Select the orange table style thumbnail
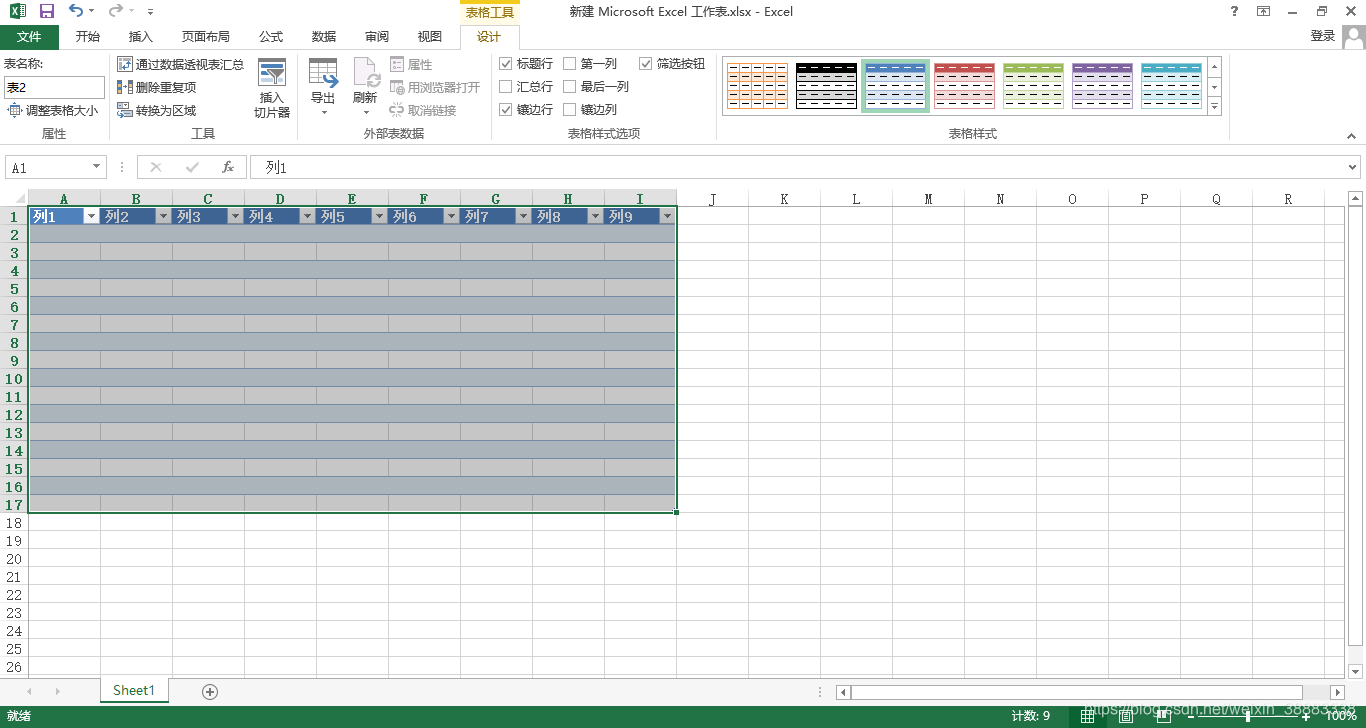Viewport: 1366px width, 728px height. 757,86
